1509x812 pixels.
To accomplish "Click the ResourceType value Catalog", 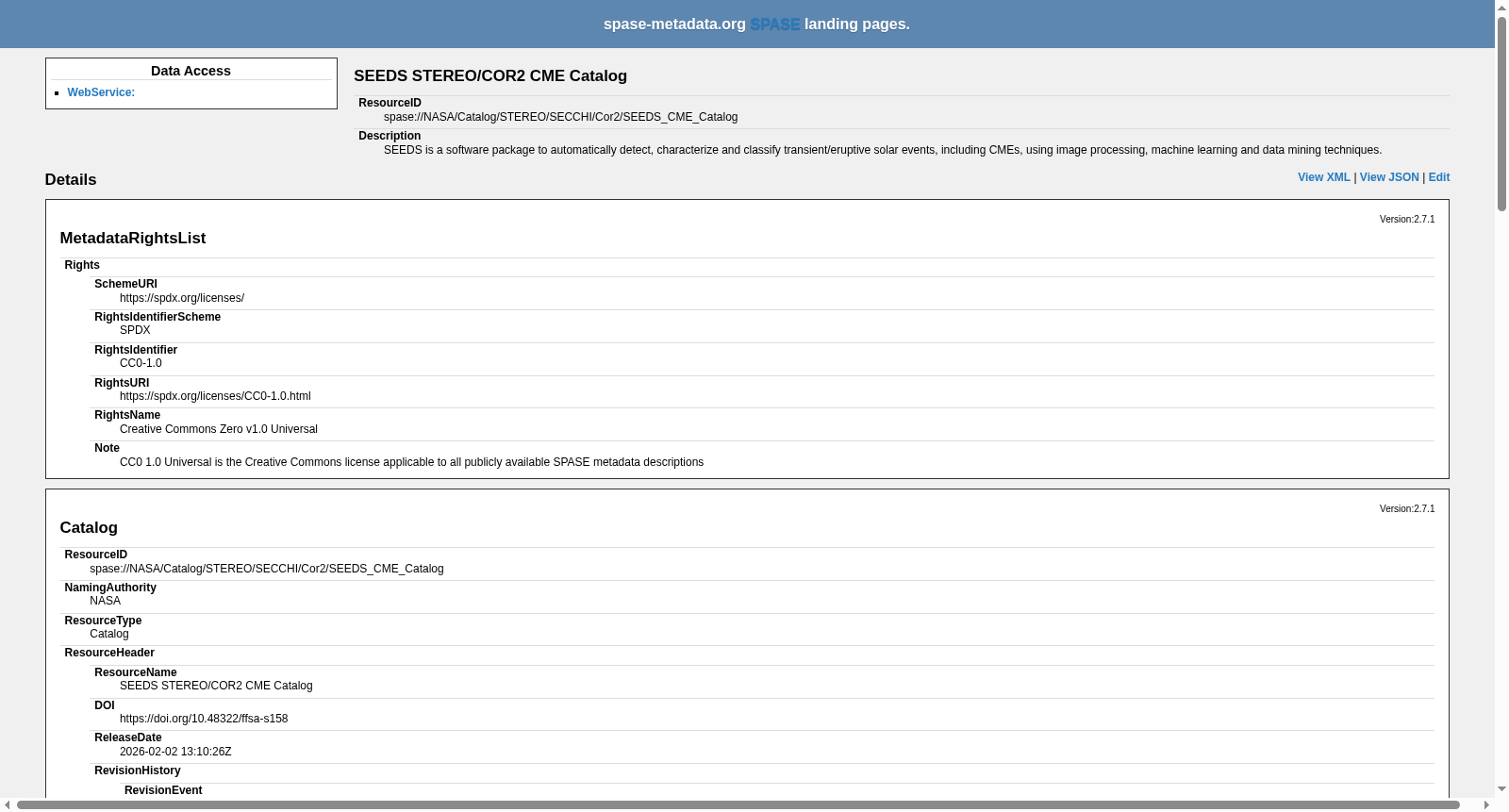I will [x=109, y=634].
